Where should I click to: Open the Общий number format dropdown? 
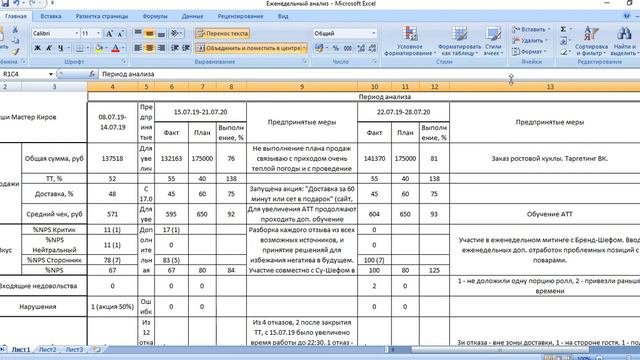point(373,33)
